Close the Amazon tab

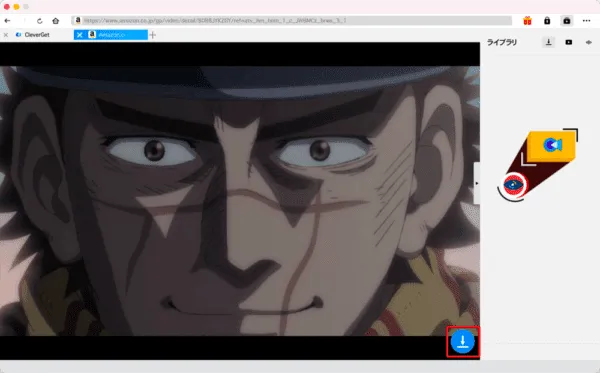(x=80, y=35)
